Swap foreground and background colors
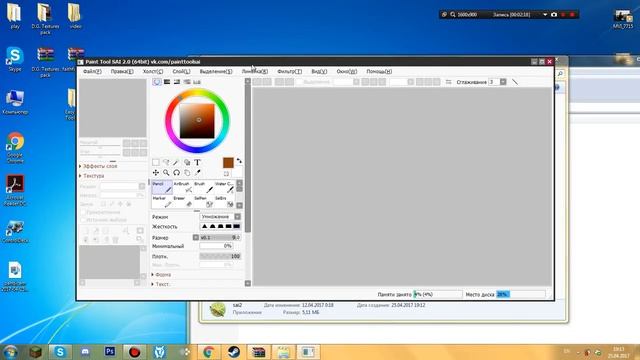 tap(239, 161)
